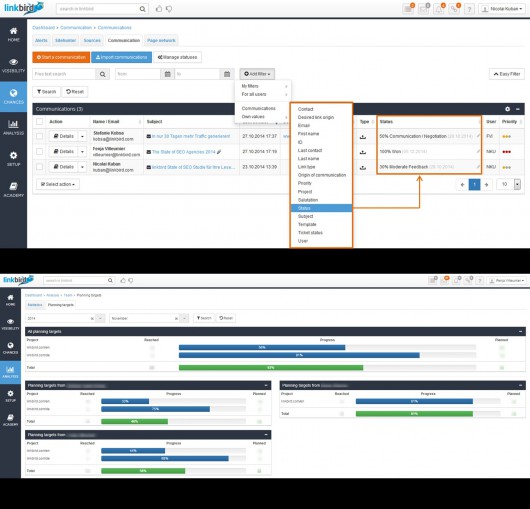Open the Select action dropdown below table
This screenshot has height=509, width=530.
(58, 184)
